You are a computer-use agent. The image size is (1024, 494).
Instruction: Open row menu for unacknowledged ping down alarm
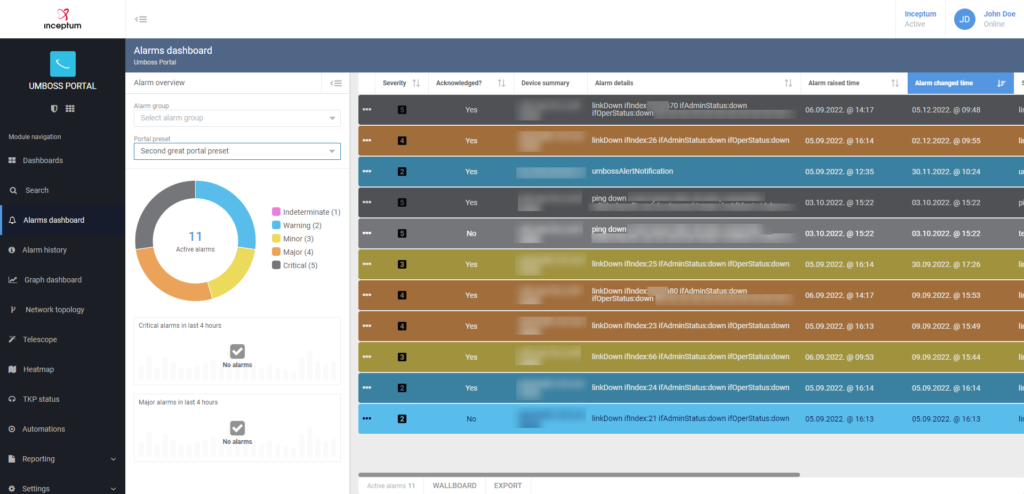pos(367,233)
